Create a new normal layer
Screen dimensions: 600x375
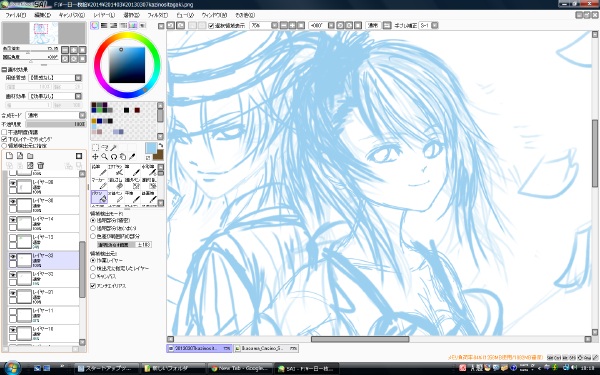click(10, 156)
